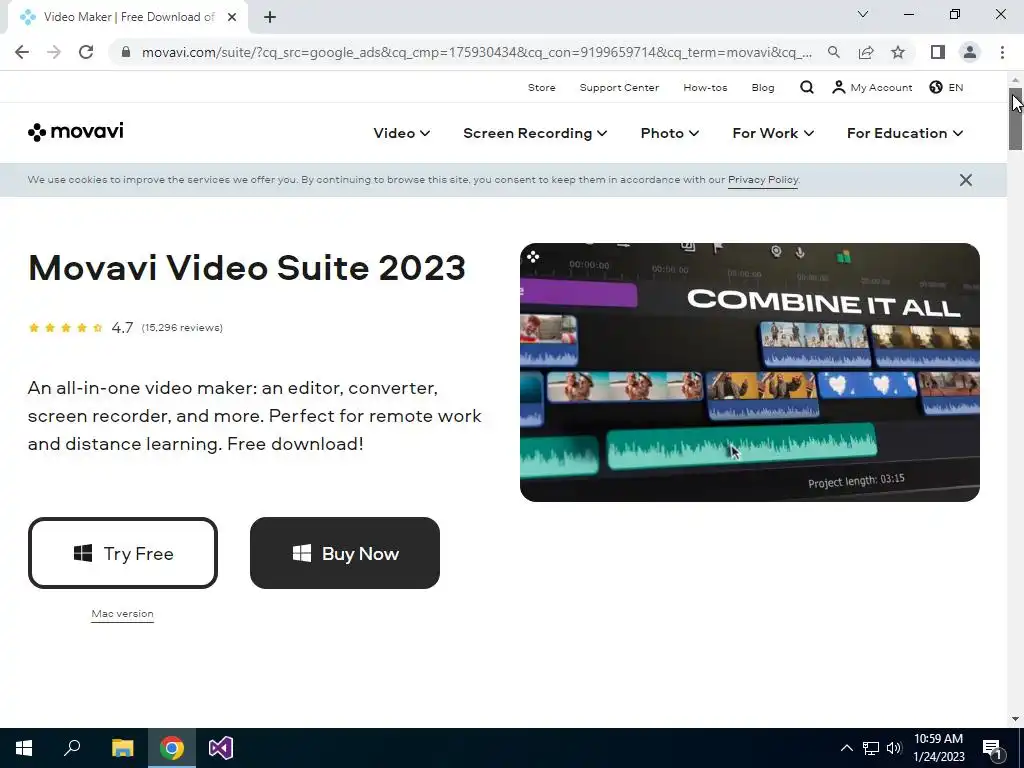Open the Windows Start menu
Viewport: 1024px width, 768px height.
(24, 748)
